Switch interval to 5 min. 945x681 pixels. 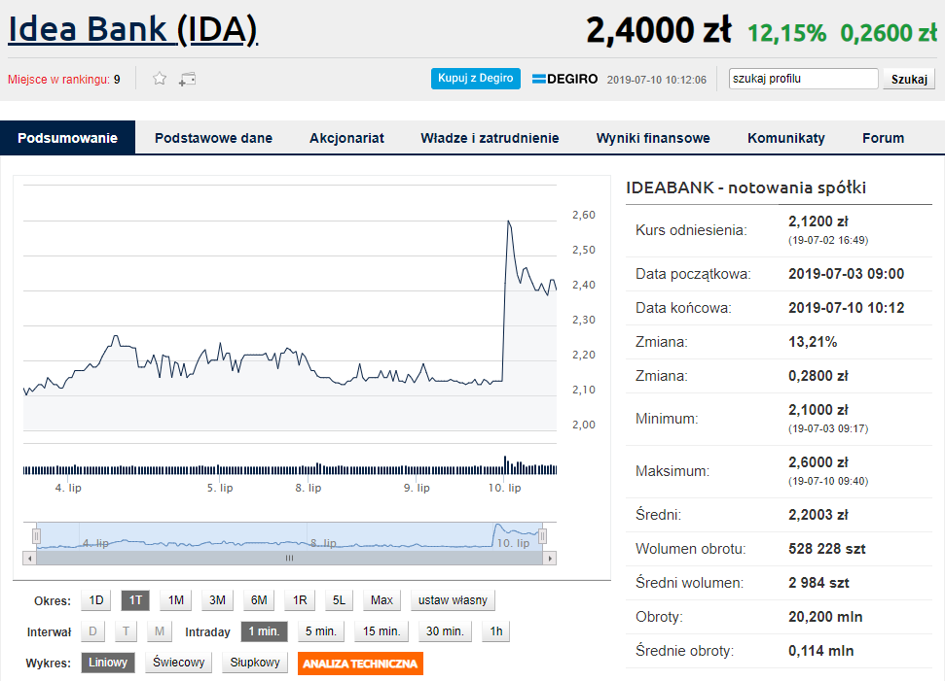click(x=321, y=632)
